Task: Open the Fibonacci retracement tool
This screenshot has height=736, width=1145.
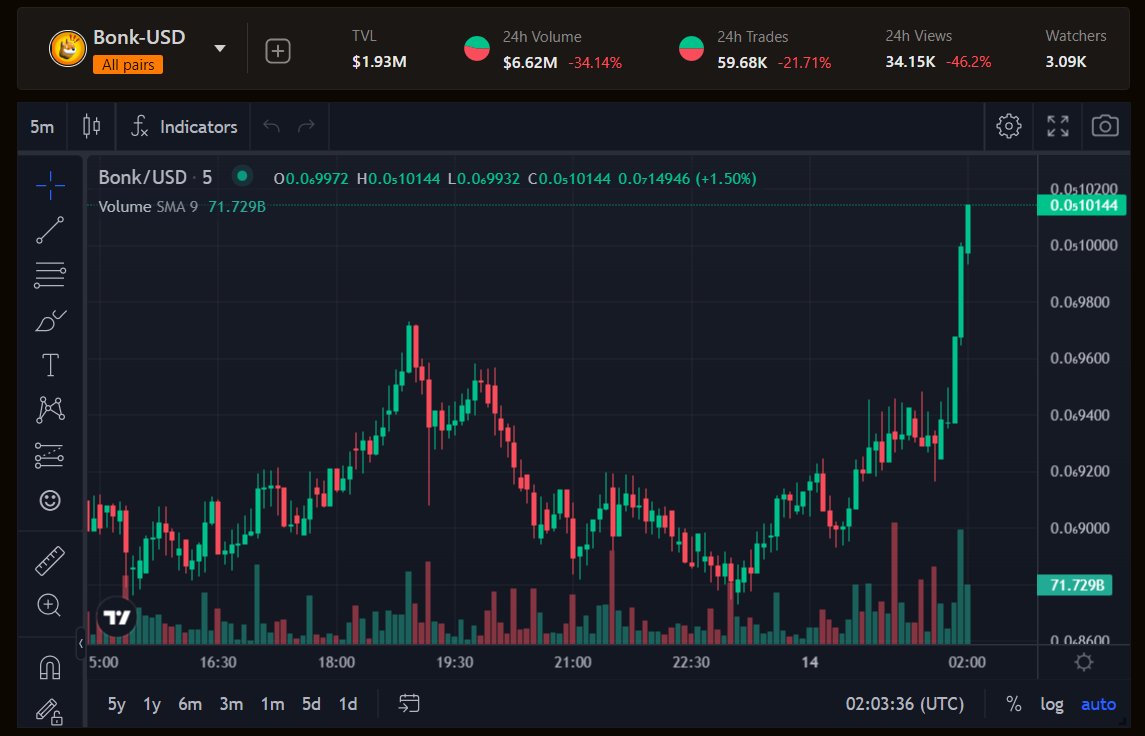Action: (50, 275)
